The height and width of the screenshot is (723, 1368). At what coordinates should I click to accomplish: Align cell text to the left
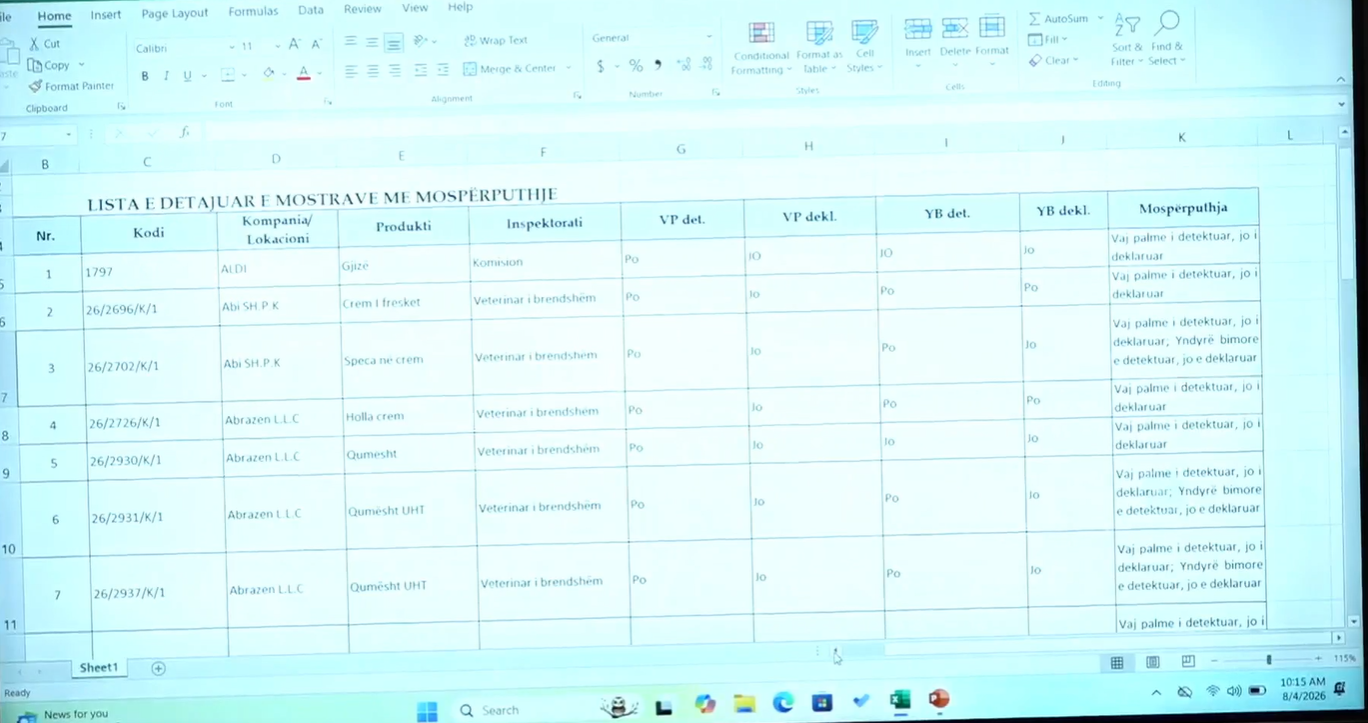351,71
